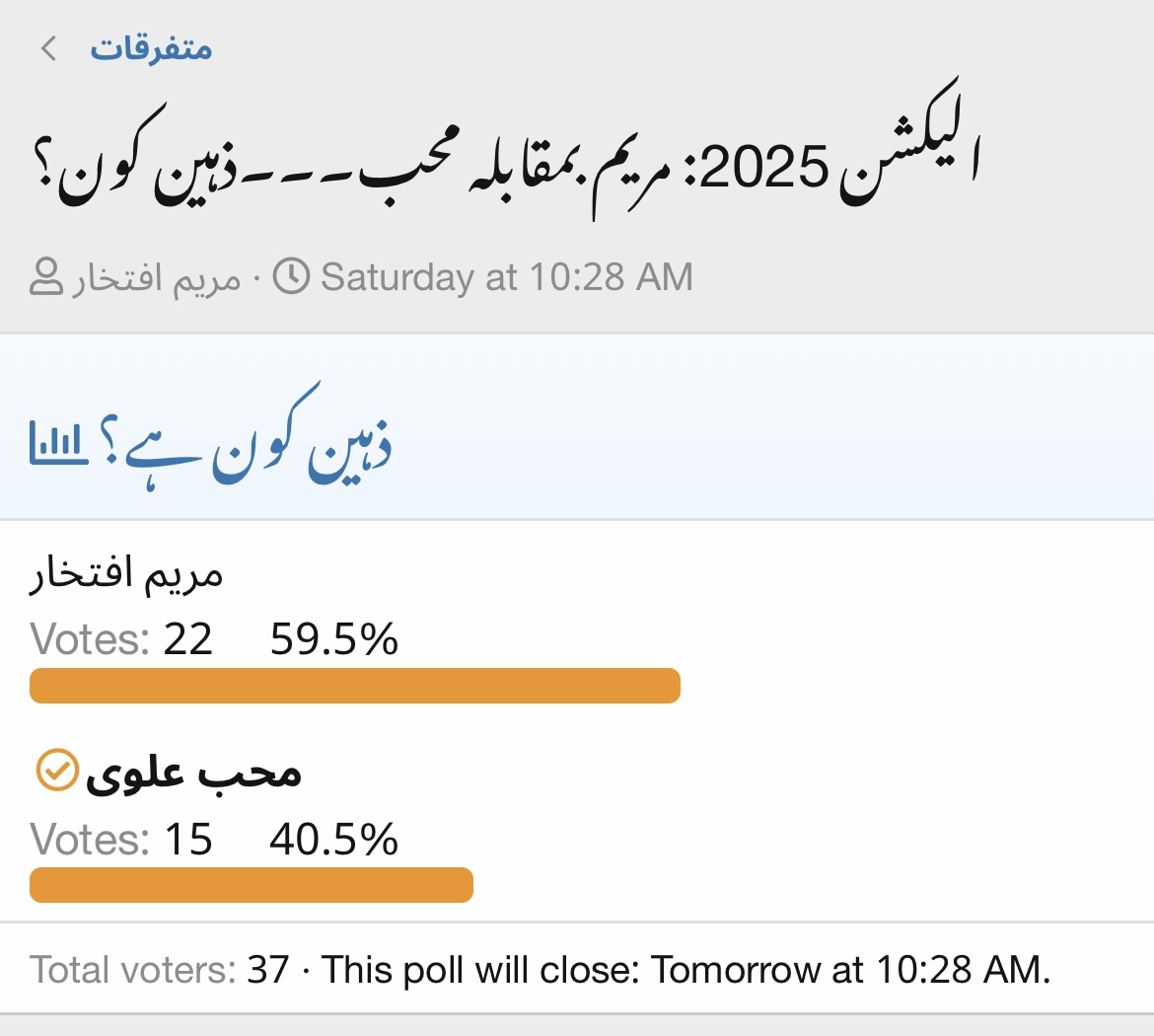View voters via Votes: 15 count

pos(121,840)
